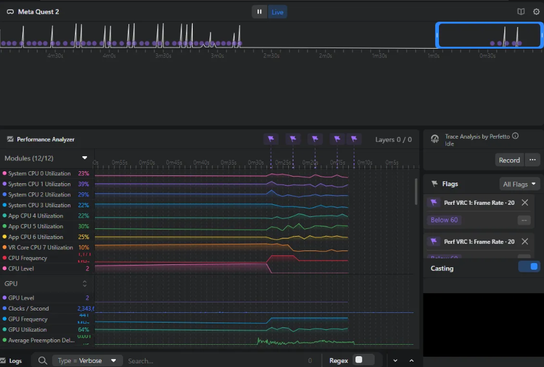
Task: Click the Logs search magnifier icon
Action: 42,360
